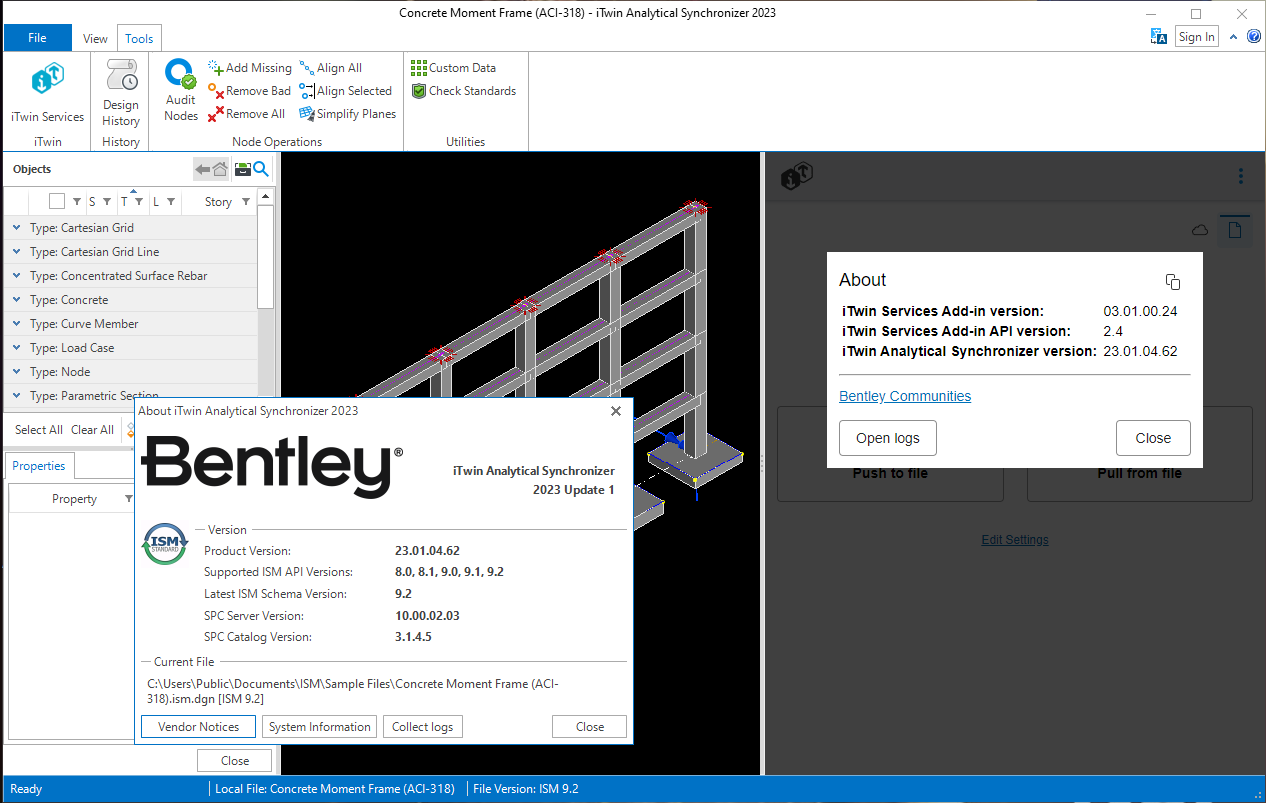
Task: Click Clear All under the Objects list
Action: tap(92, 430)
